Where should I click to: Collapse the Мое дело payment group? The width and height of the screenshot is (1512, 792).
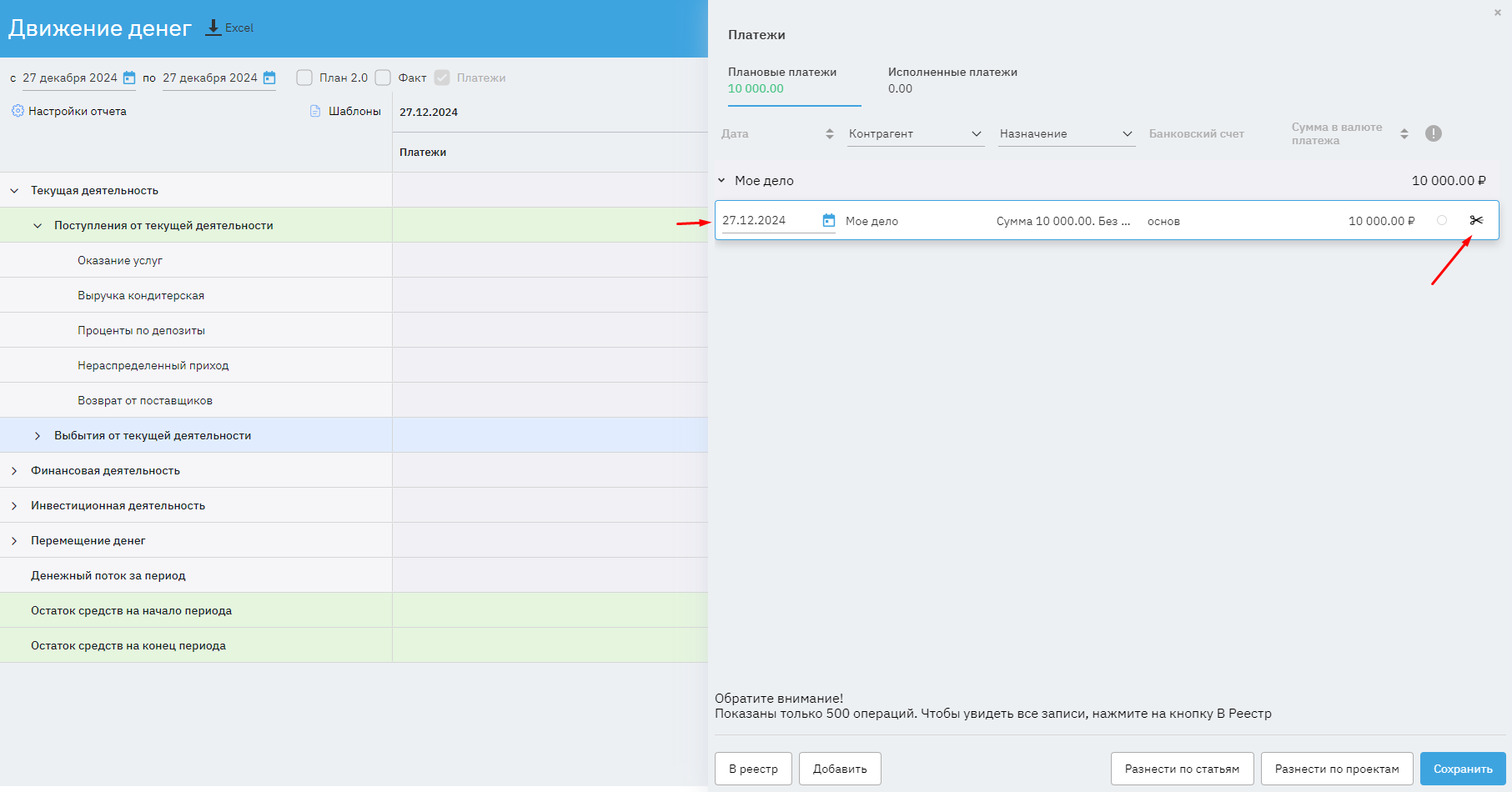pyautogui.click(x=721, y=181)
